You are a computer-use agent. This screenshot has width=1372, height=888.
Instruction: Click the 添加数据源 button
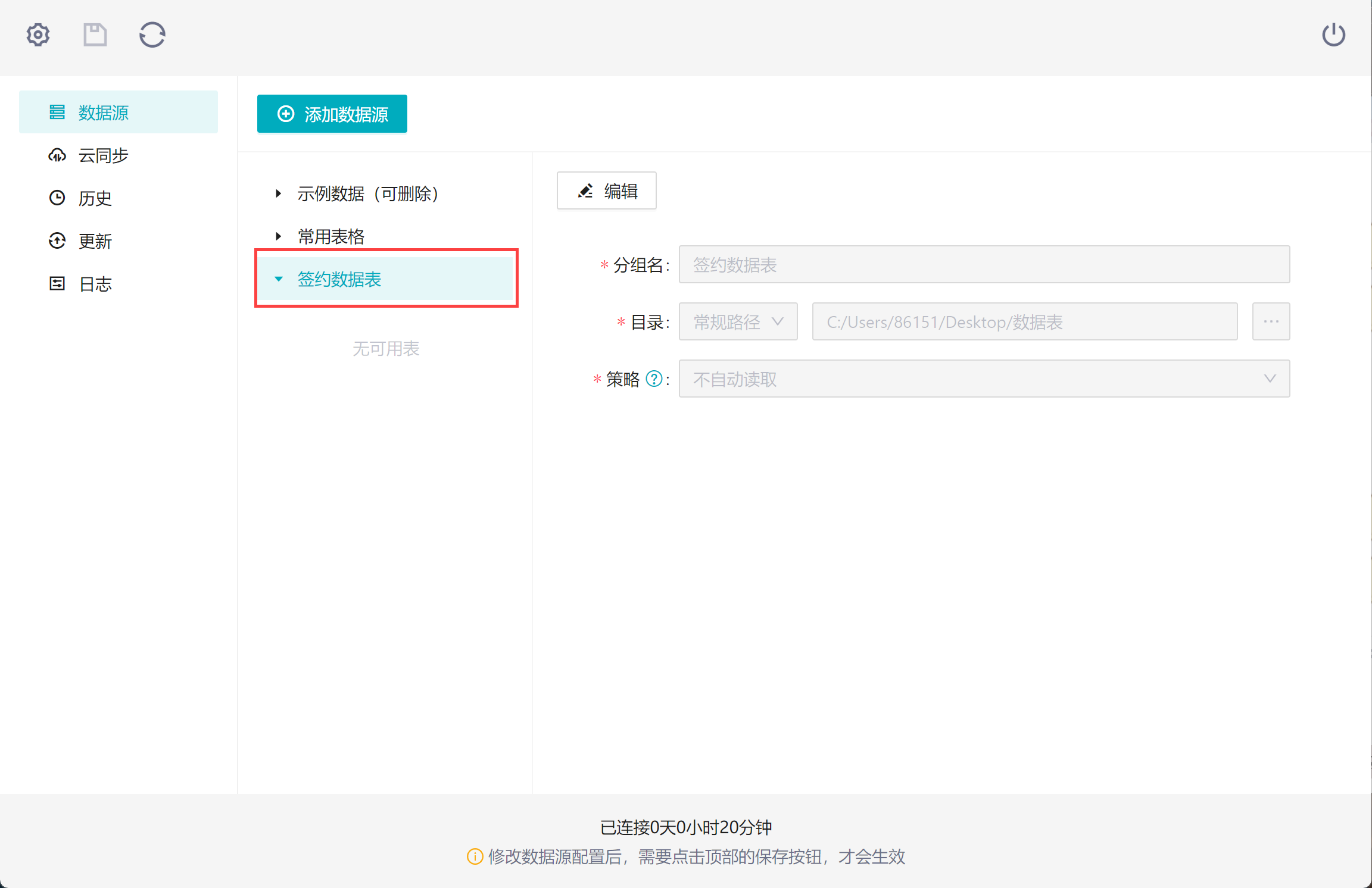[x=332, y=114]
